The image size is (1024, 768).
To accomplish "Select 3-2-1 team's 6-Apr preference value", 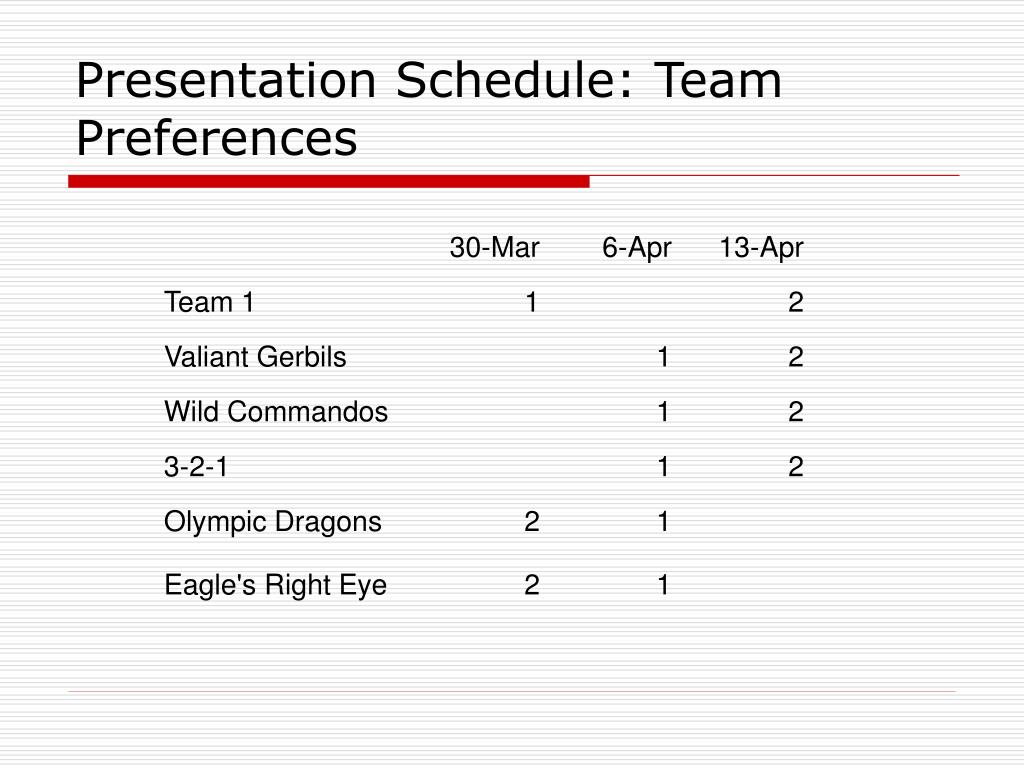I will [664, 467].
